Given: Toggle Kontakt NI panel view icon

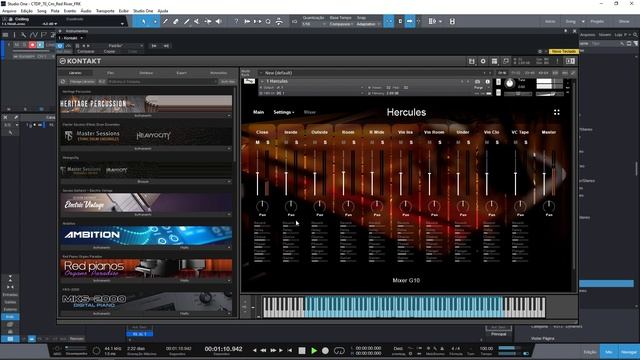Looking at the screenshot, I should point(570,61).
